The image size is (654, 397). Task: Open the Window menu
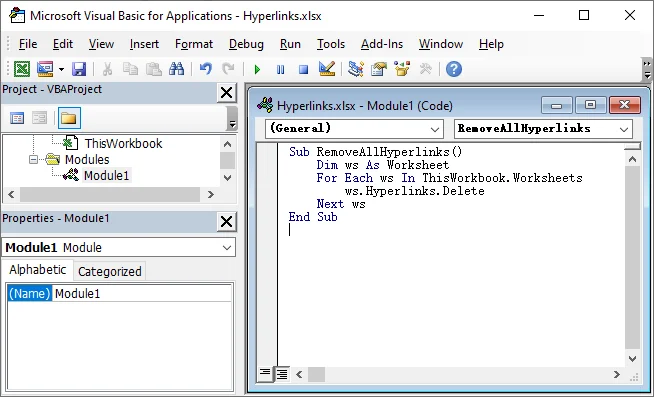(441, 44)
